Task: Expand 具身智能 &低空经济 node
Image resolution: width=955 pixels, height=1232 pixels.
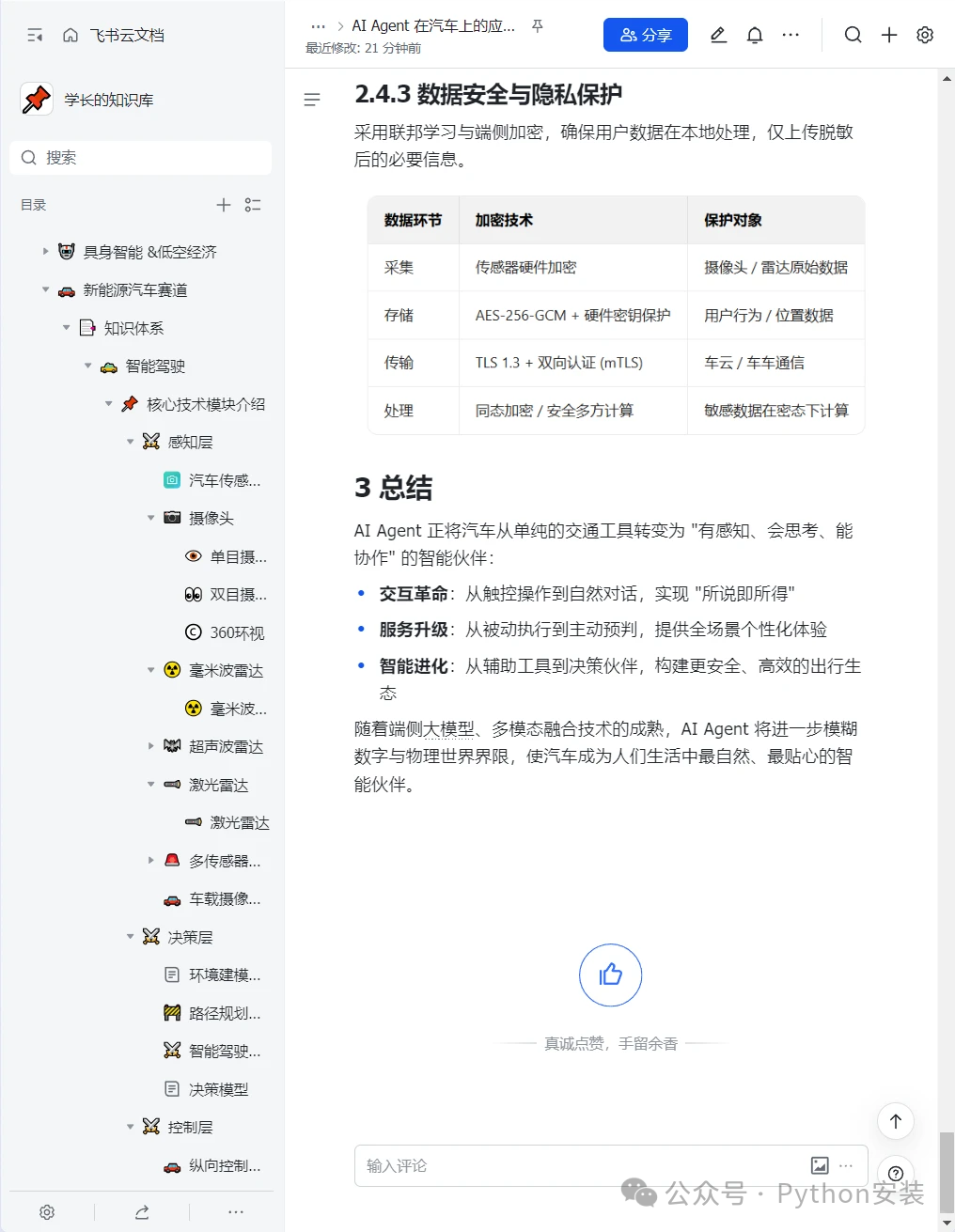Action: (x=45, y=251)
